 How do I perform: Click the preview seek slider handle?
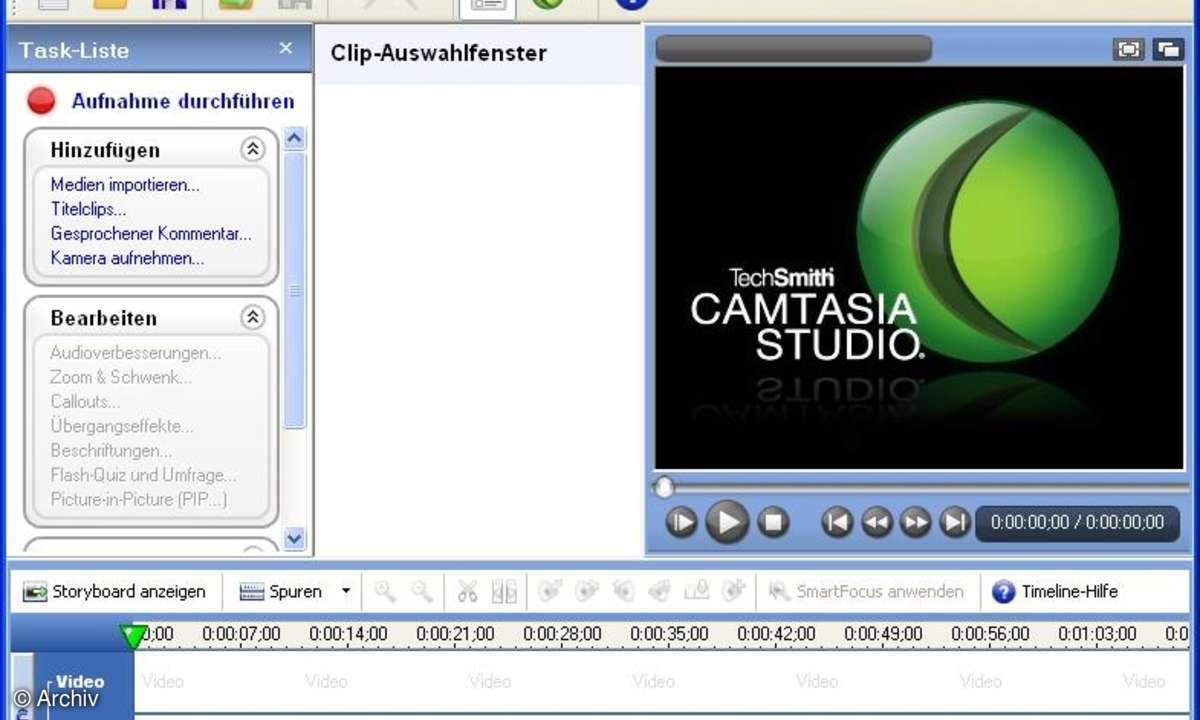[x=663, y=488]
